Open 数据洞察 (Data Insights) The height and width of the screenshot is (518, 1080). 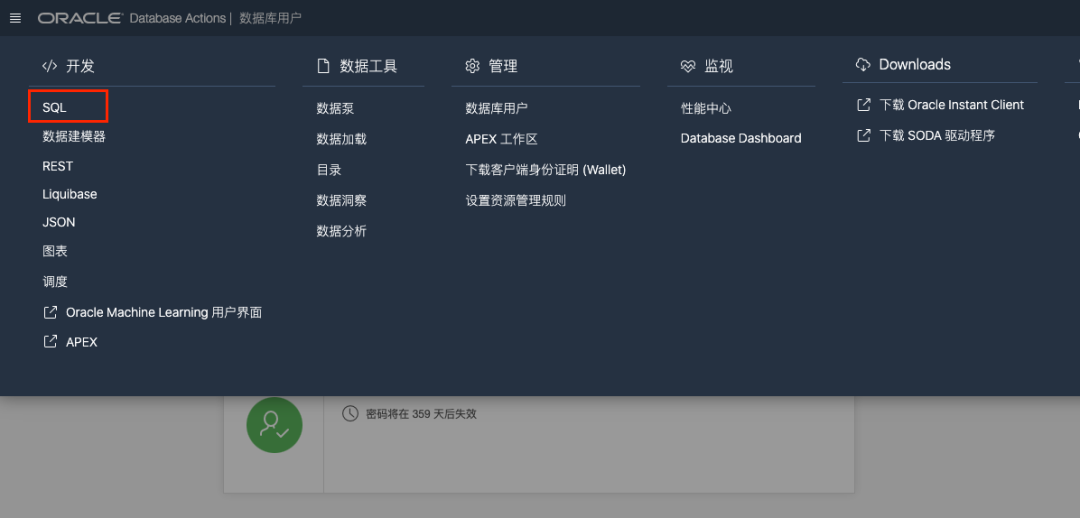point(342,200)
